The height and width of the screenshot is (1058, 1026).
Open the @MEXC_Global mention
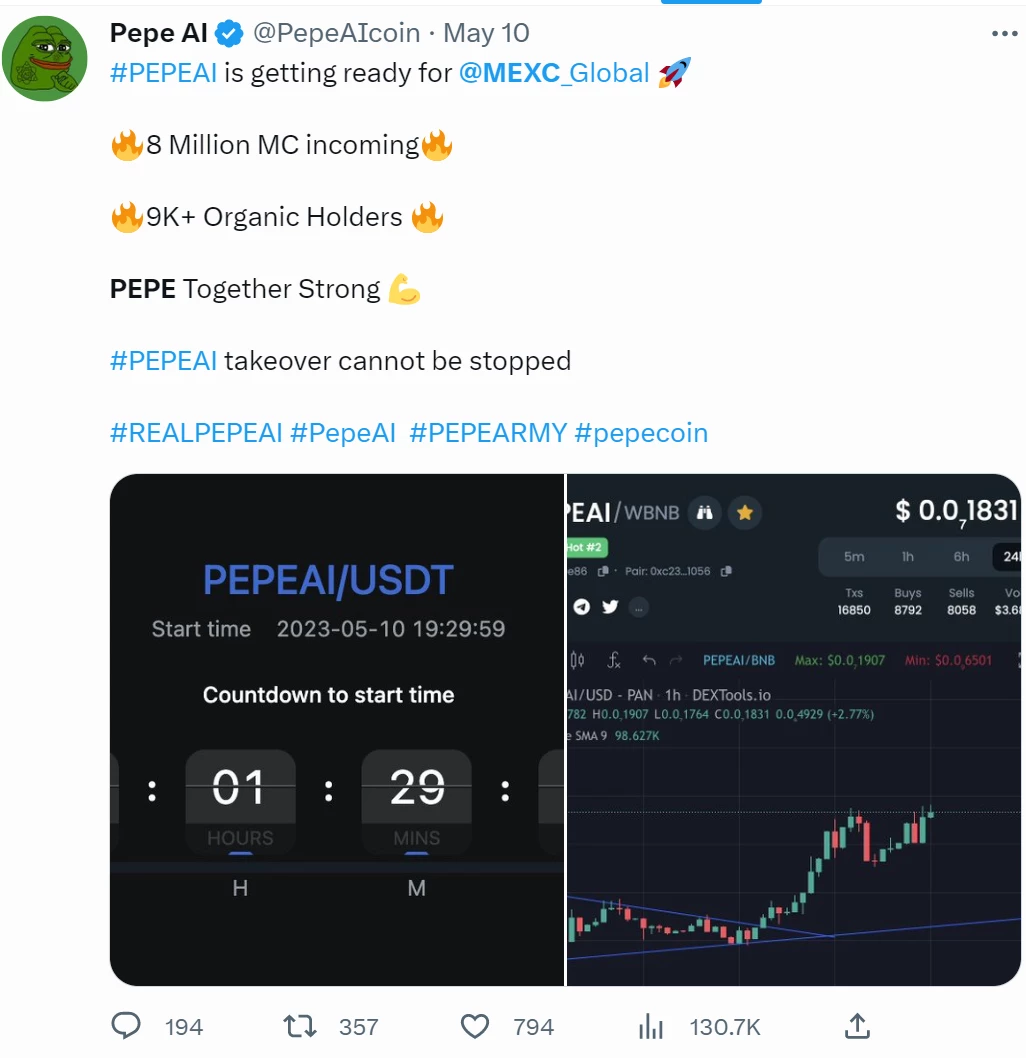coord(554,73)
